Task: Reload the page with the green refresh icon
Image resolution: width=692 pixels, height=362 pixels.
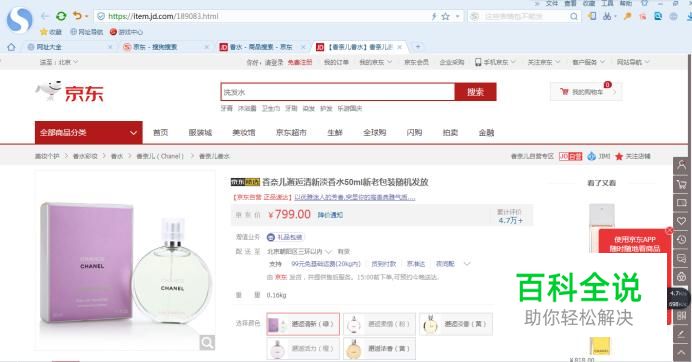Action: coord(61,16)
